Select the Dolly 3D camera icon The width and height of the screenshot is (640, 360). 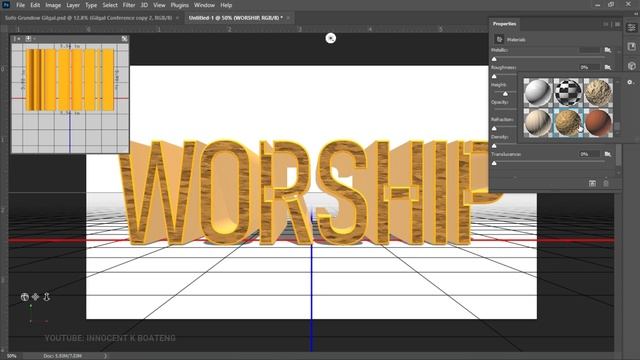click(x=47, y=297)
